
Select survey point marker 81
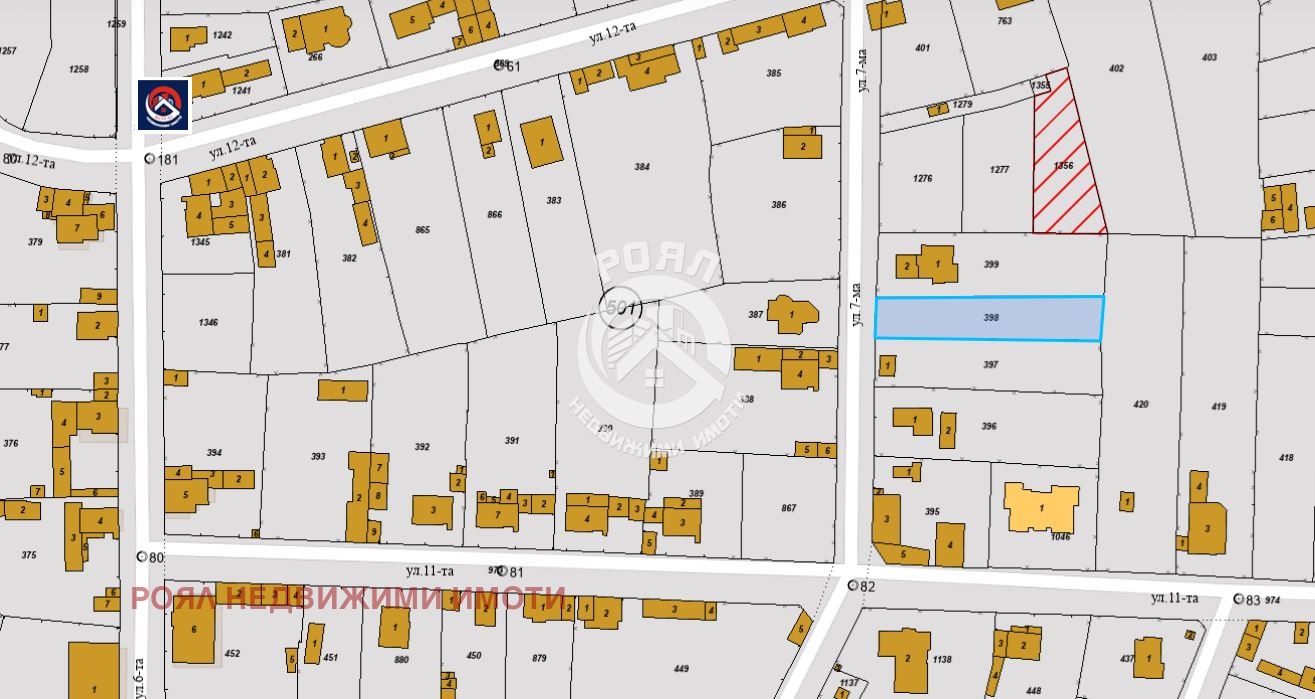(501, 571)
